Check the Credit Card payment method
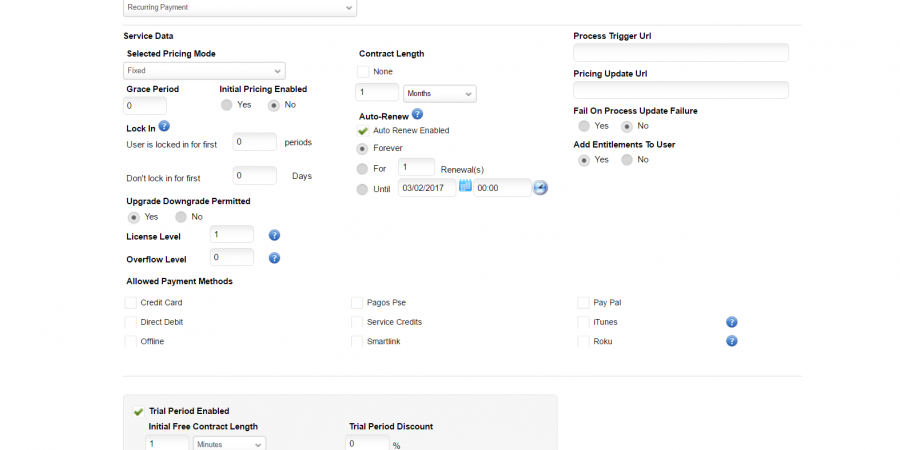The height and width of the screenshot is (450, 900). click(131, 303)
